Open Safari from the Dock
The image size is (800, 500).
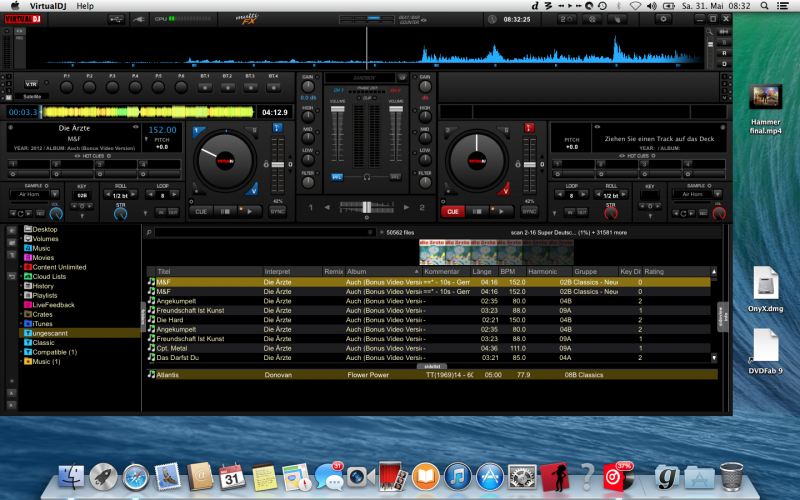(x=135, y=477)
